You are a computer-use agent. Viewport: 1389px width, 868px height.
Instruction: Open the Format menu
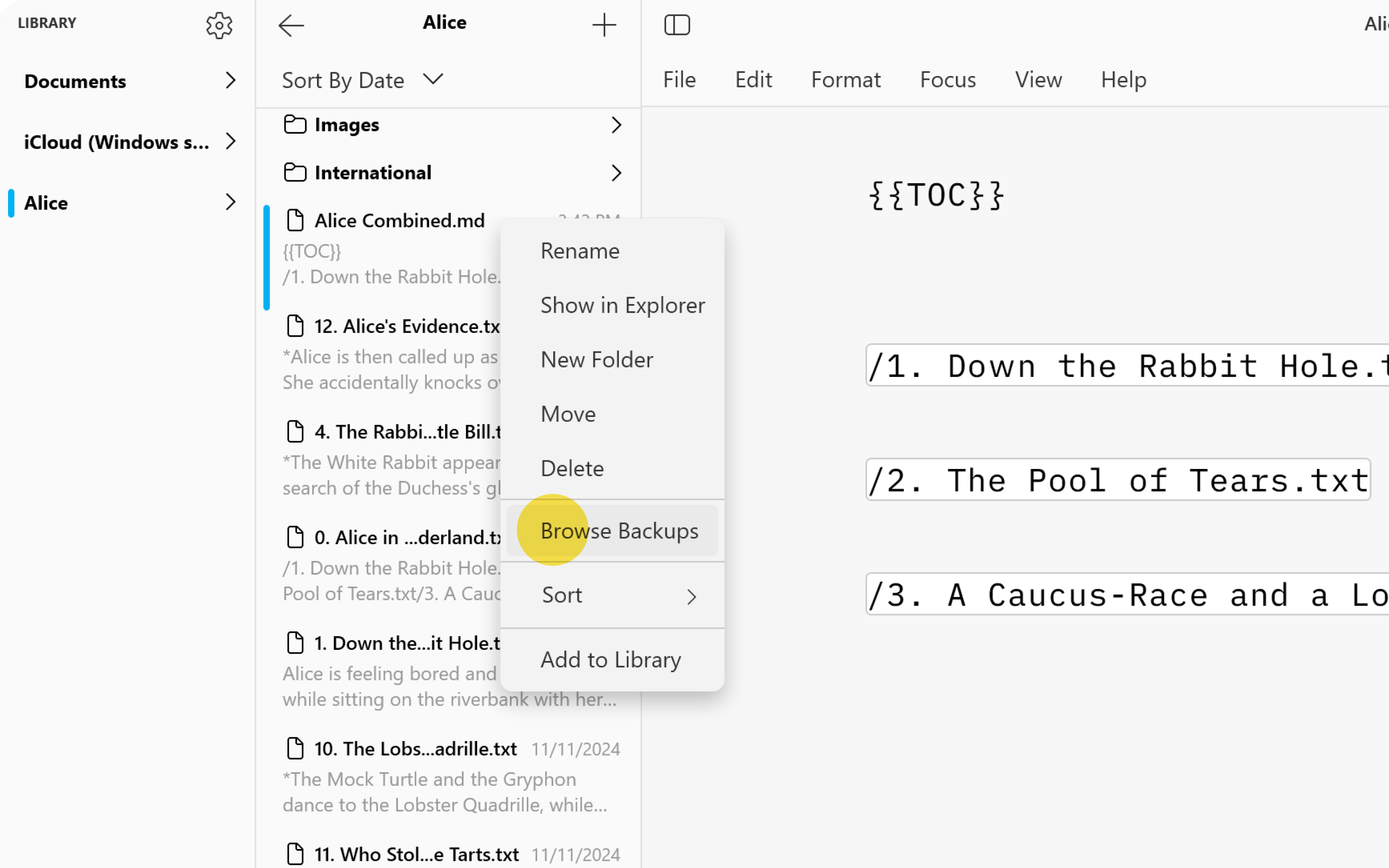(x=846, y=80)
